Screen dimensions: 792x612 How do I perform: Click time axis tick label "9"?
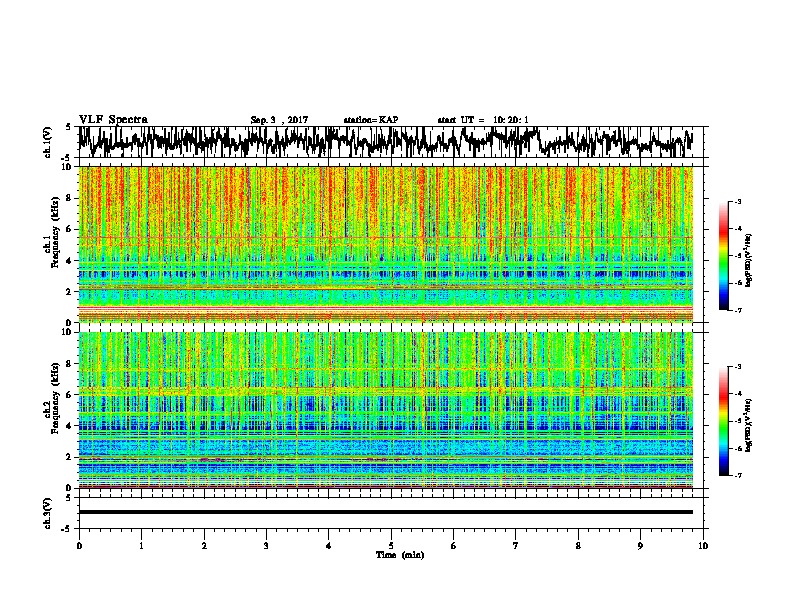640,546
